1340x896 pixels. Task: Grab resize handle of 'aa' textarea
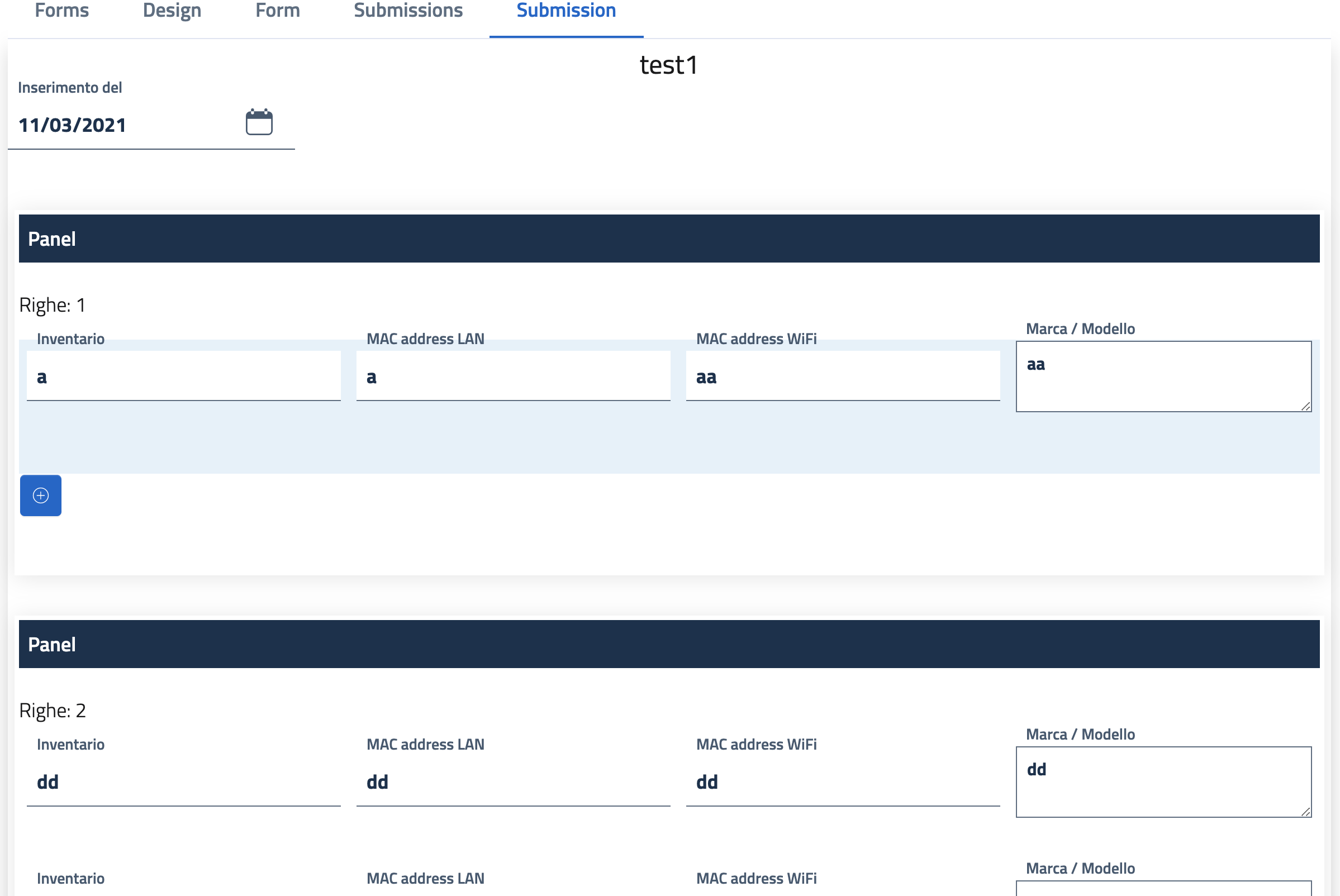click(x=1306, y=406)
